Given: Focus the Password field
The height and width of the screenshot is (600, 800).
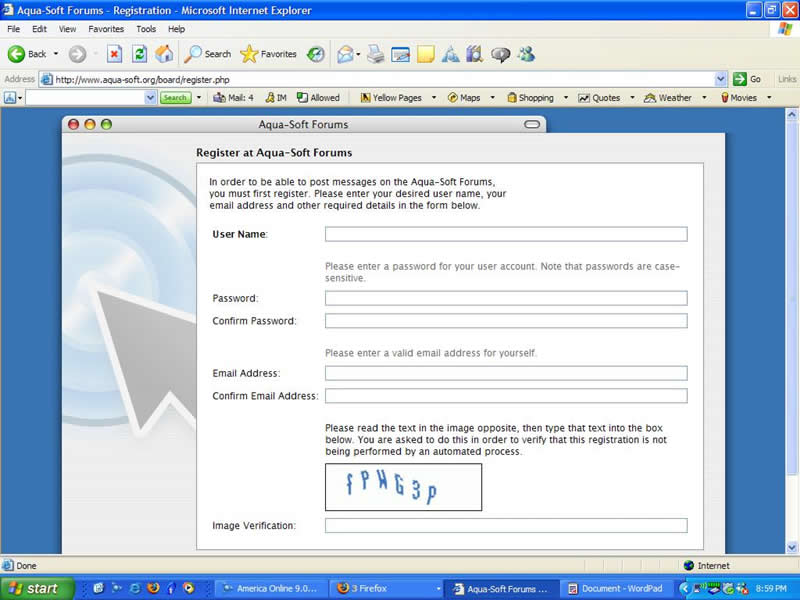Looking at the screenshot, I should point(506,298).
